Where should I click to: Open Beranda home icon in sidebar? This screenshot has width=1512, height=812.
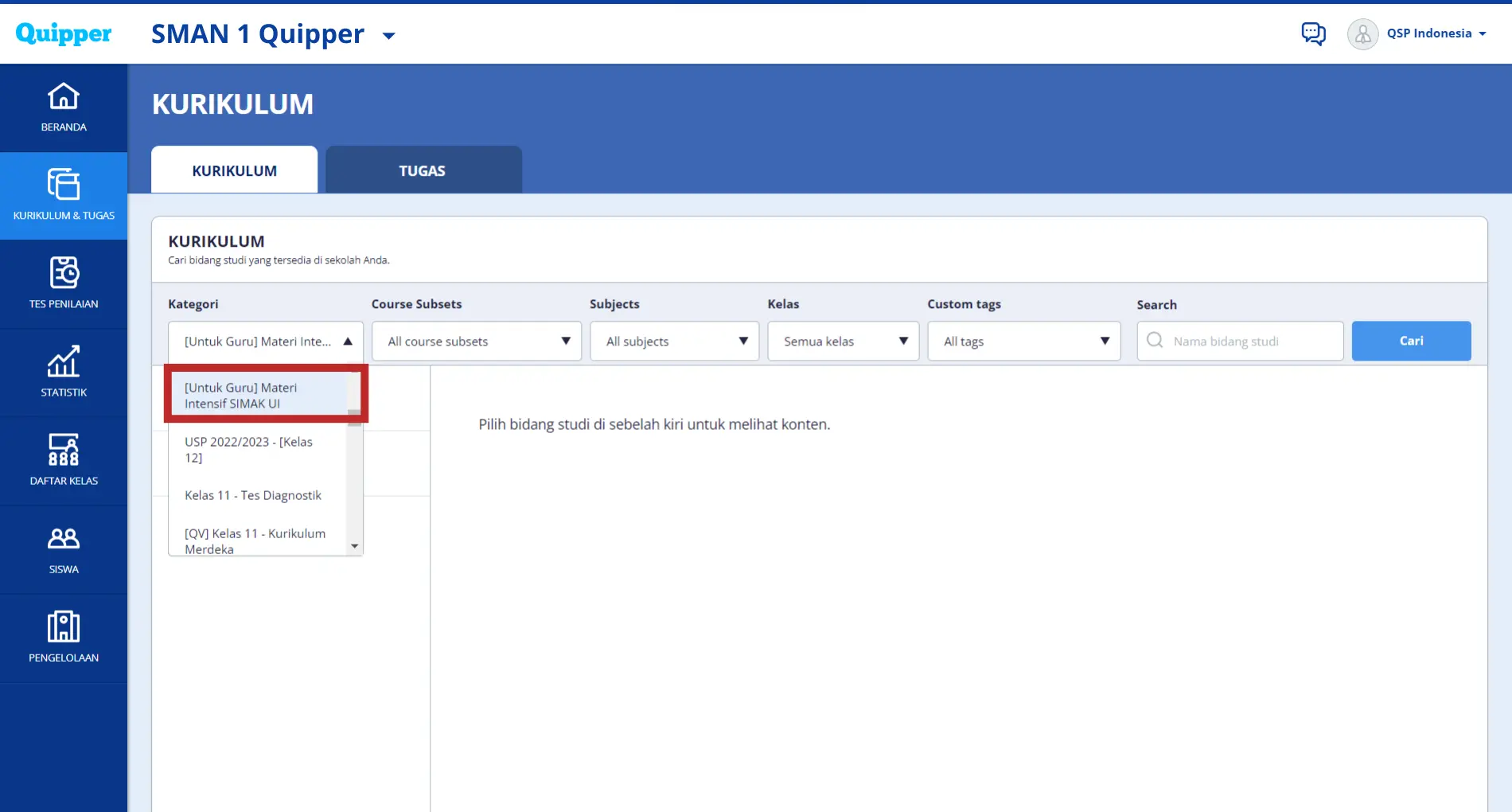point(64,97)
